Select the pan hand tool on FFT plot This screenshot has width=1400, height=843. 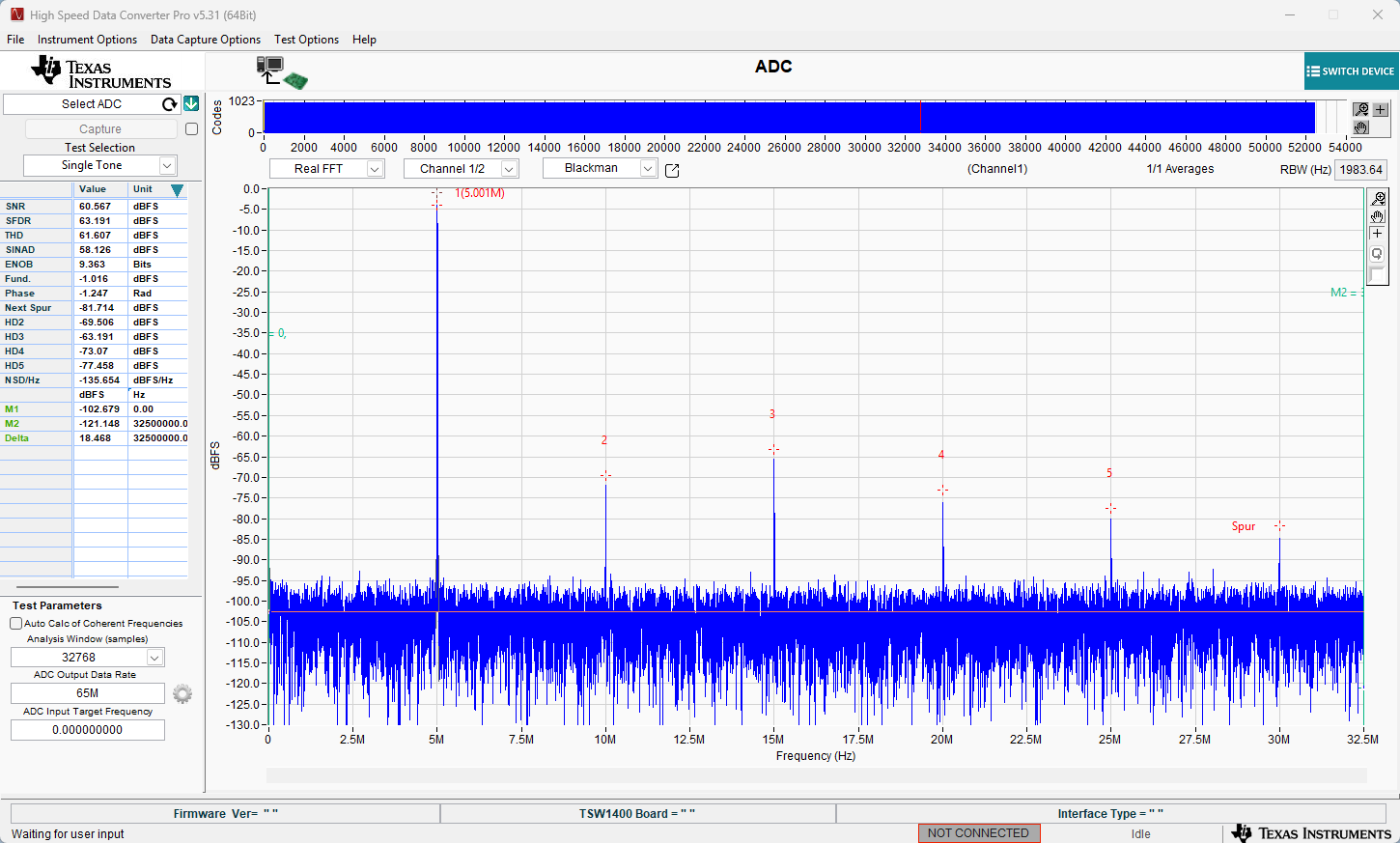point(1378,216)
